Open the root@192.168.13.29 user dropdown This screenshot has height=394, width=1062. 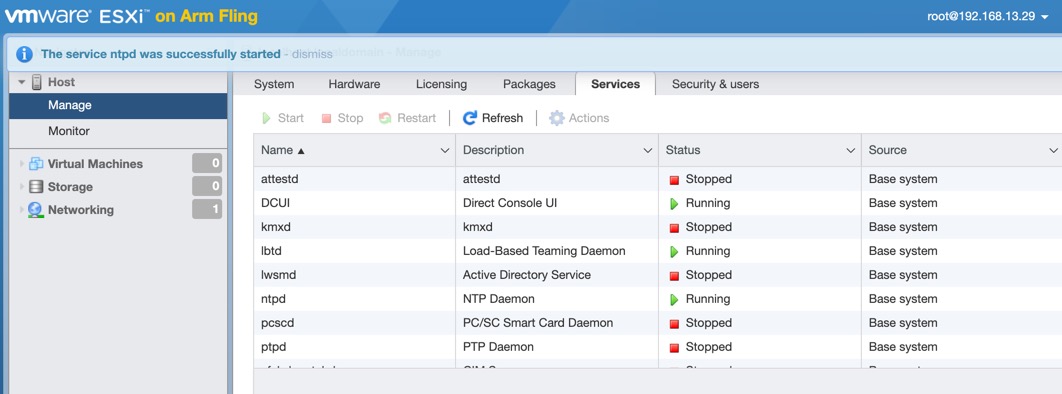(987, 16)
